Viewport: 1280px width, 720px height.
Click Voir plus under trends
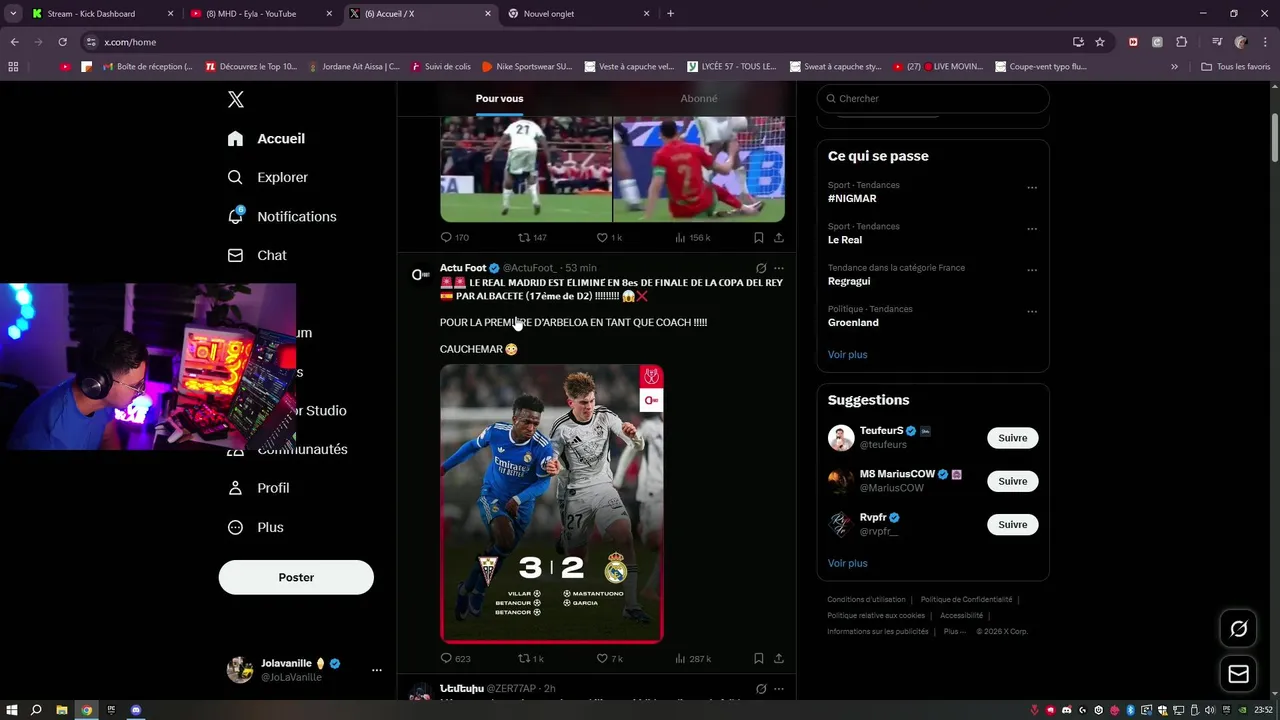click(847, 355)
